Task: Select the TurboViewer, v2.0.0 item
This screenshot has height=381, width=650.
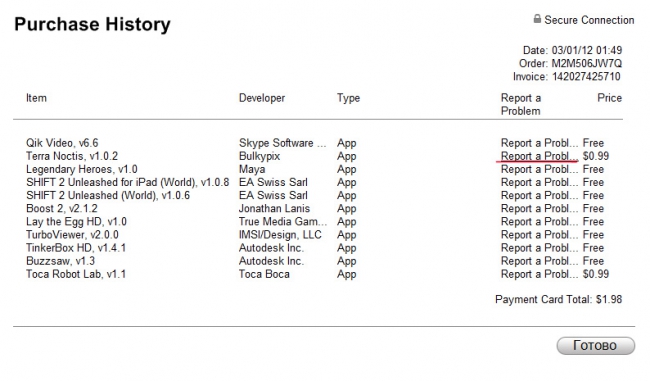Action: click(x=72, y=235)
